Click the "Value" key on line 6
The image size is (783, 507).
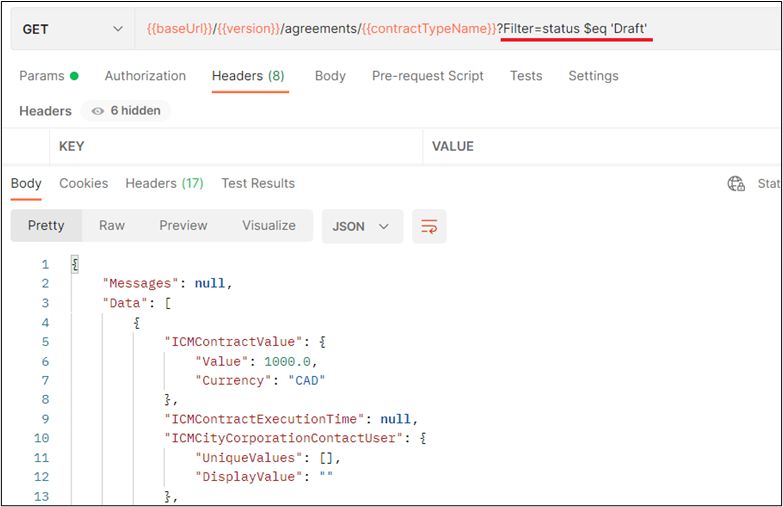222,362
